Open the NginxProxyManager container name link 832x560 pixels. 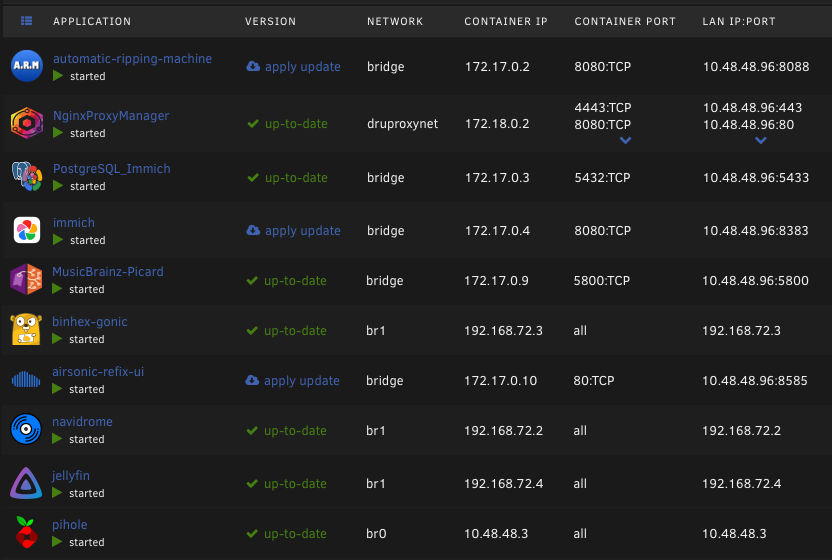[111, 116]
